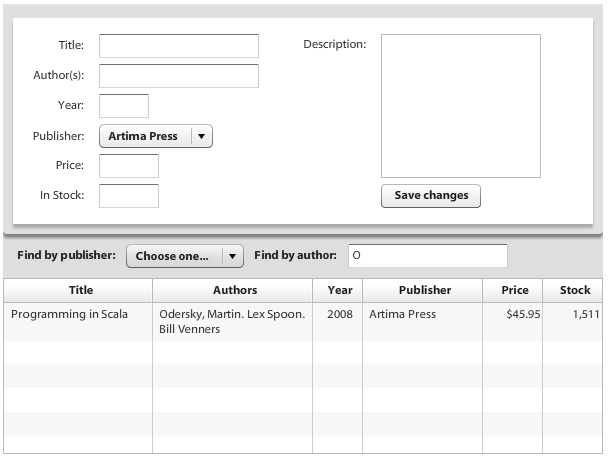This screenshot has width=611, height=463.
Task: Click the arrow on the Publisher dropdown
Action: [201, 136]
